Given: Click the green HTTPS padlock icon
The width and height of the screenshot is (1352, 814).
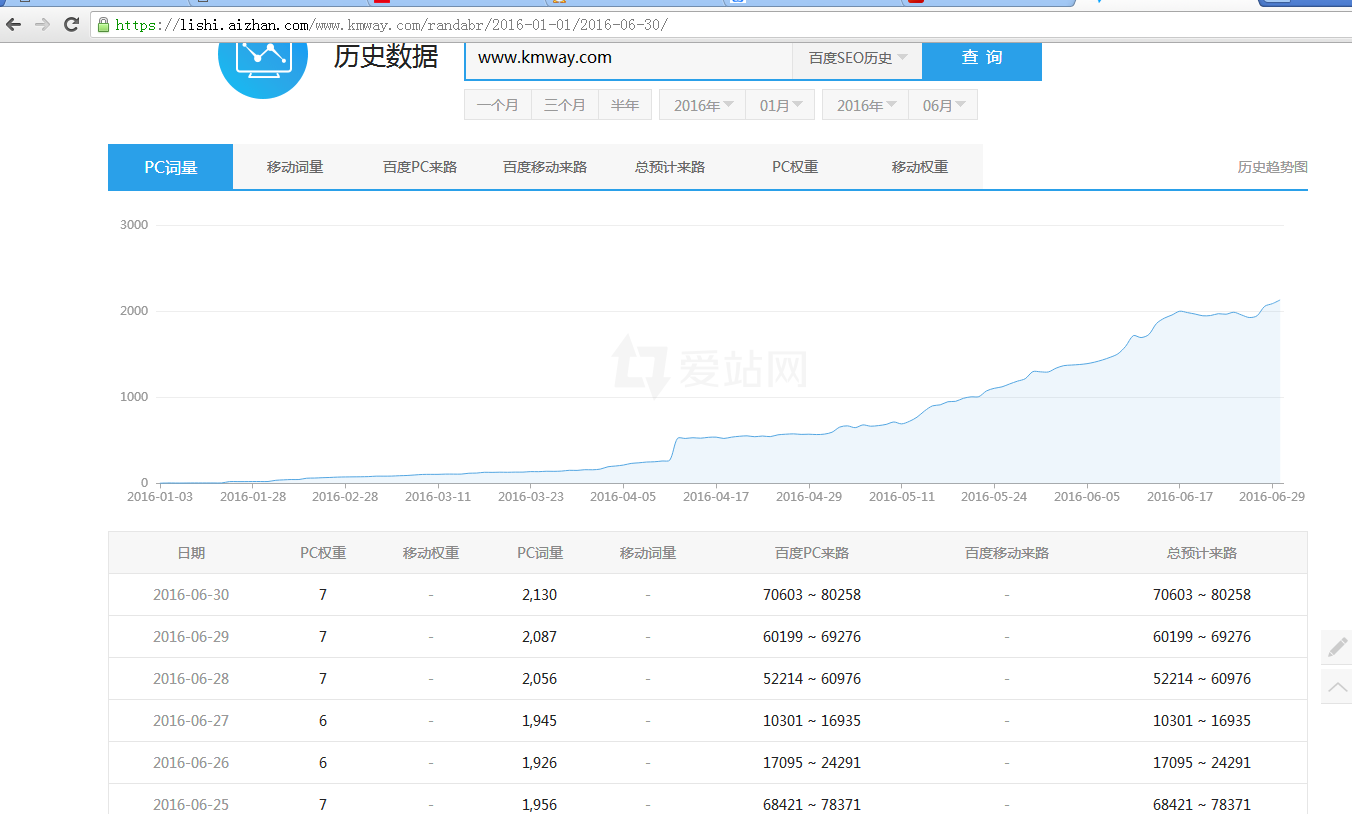Looking at the screenshot, I should coord(103,25).
